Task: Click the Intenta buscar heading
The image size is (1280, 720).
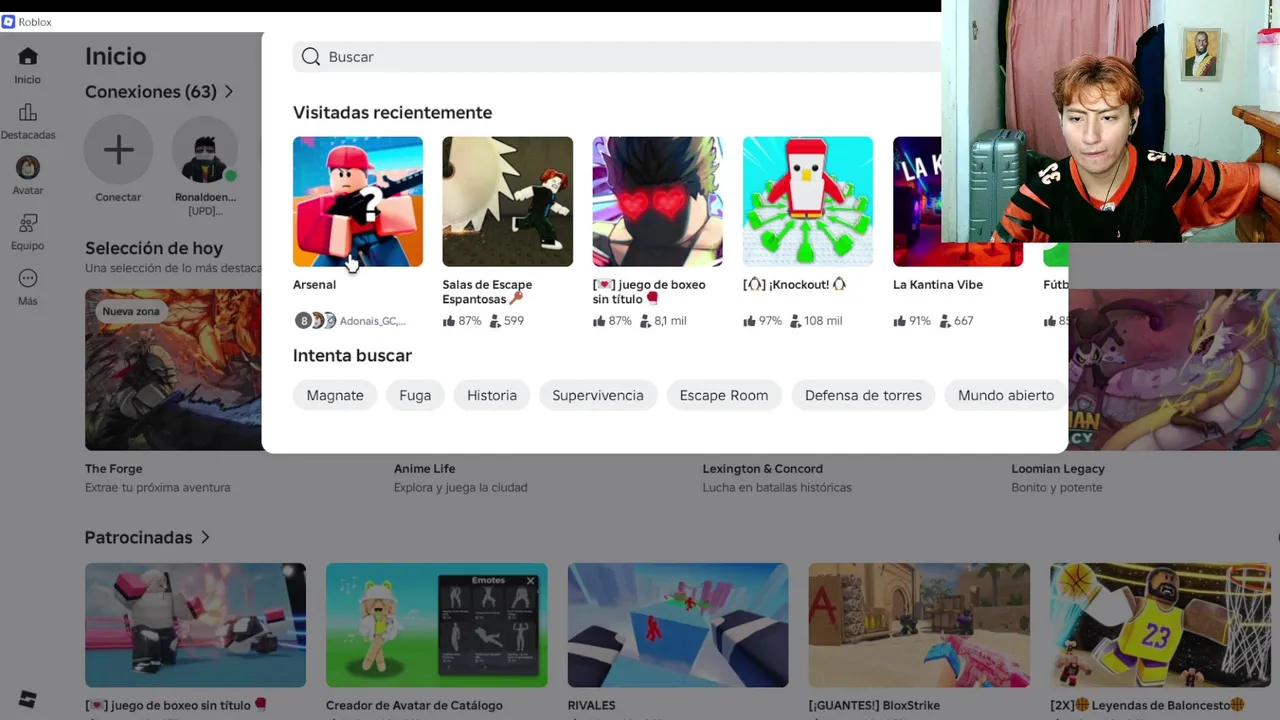Action: [x=352, y=356]
